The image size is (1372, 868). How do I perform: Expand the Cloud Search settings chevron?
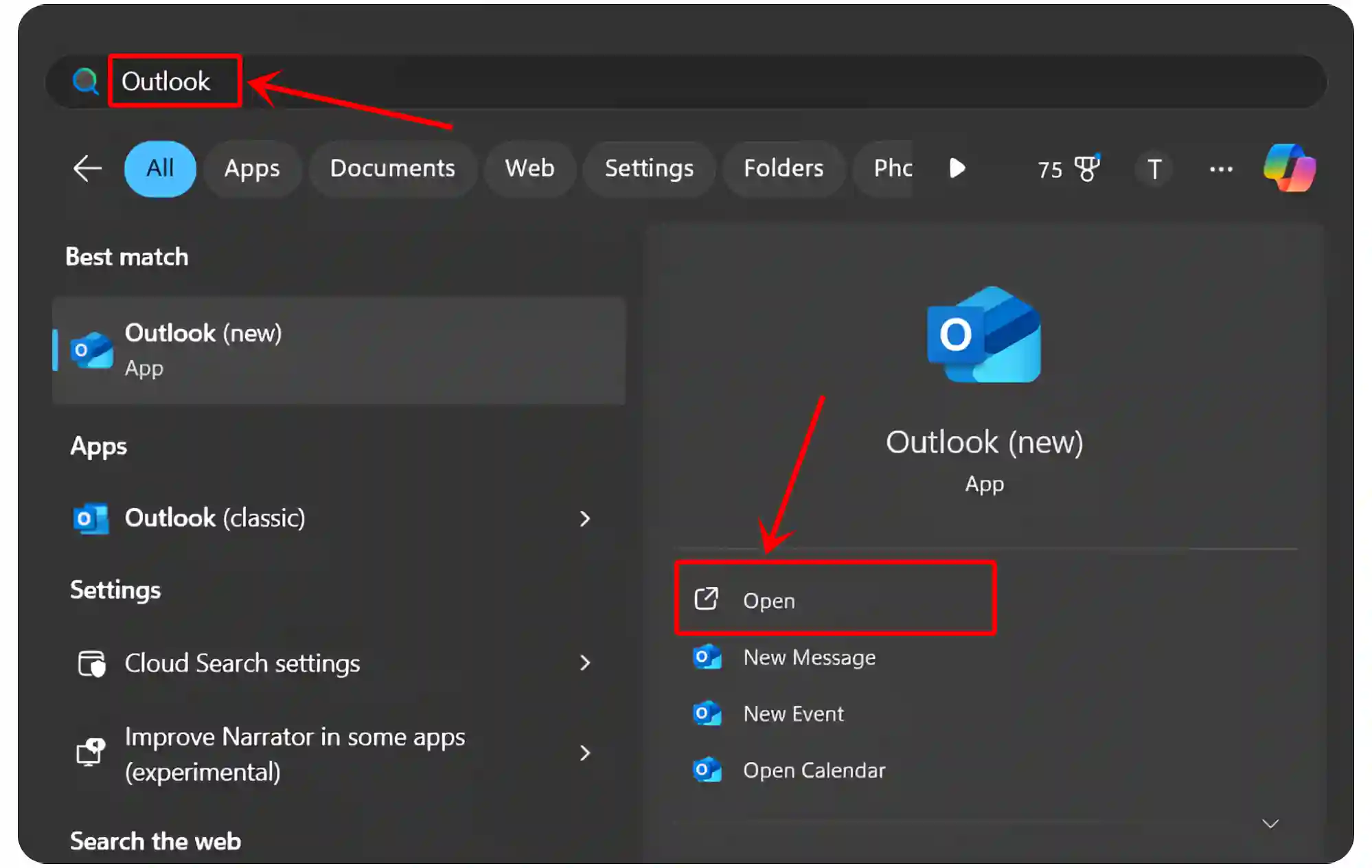pos(584,663)
